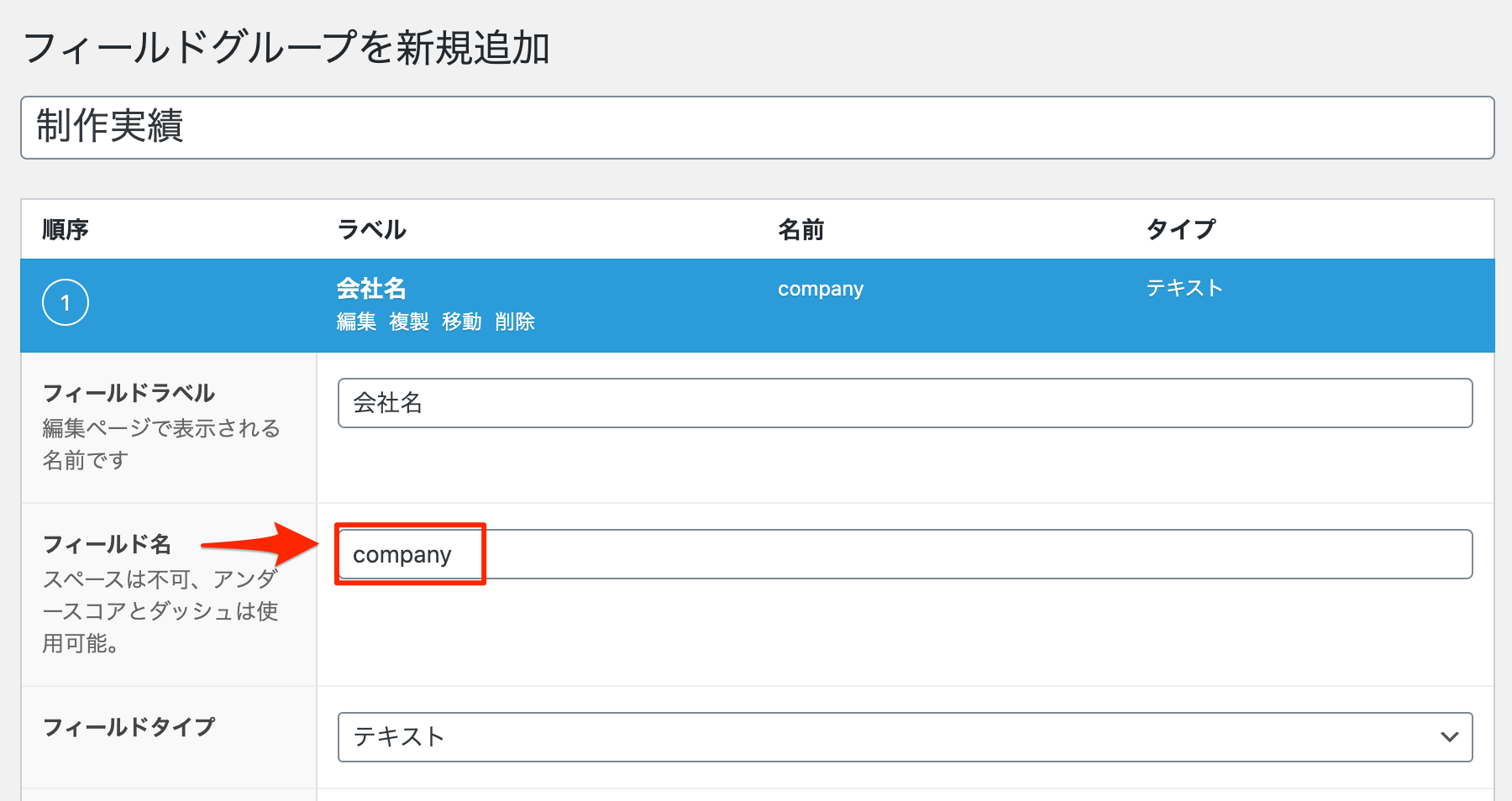Click the field group title input 制作実績
1512x801 pixels.
point(756,128)
